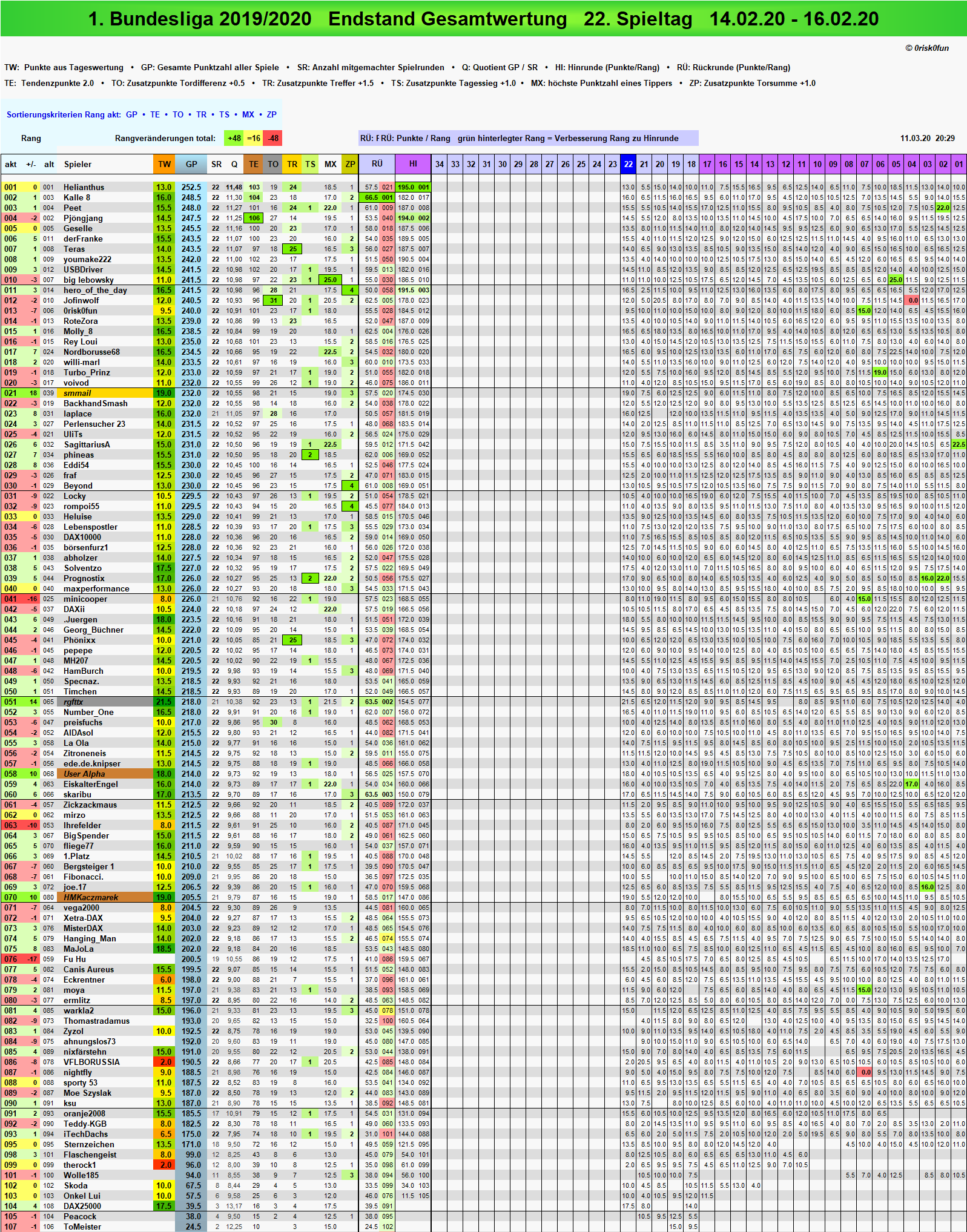The height and width of the screenshot is (1232, 967).
Task: Select player Helianthus in rank 001
Action: [x=84, y=187]
